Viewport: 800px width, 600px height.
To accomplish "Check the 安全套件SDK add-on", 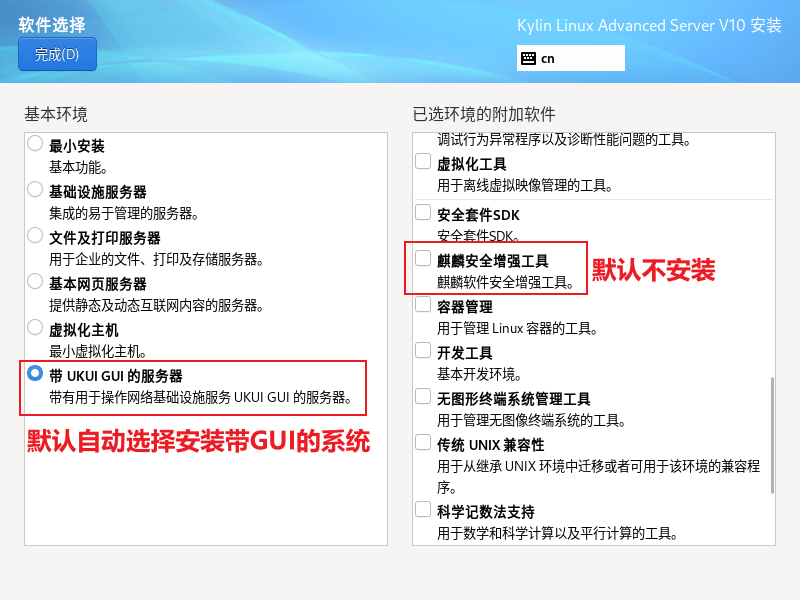I will click(423, 213).
